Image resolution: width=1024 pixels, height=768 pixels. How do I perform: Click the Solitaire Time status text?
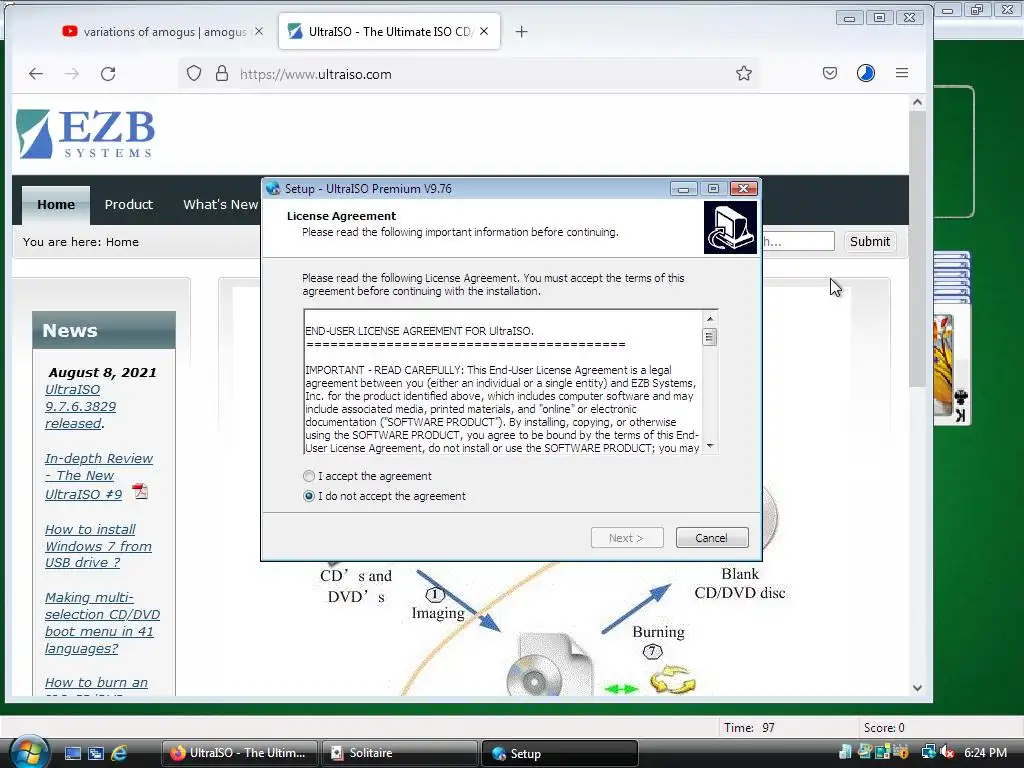pos(749,728)
